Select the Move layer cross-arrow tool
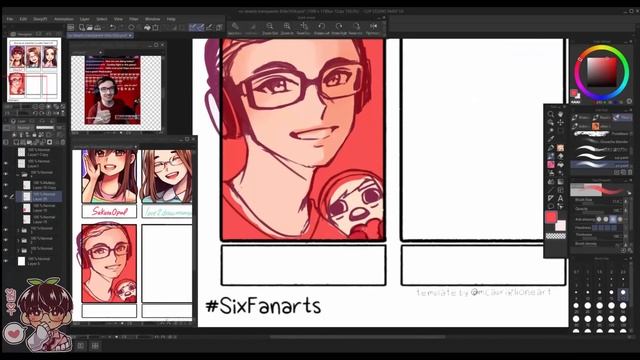 (560, 122)
